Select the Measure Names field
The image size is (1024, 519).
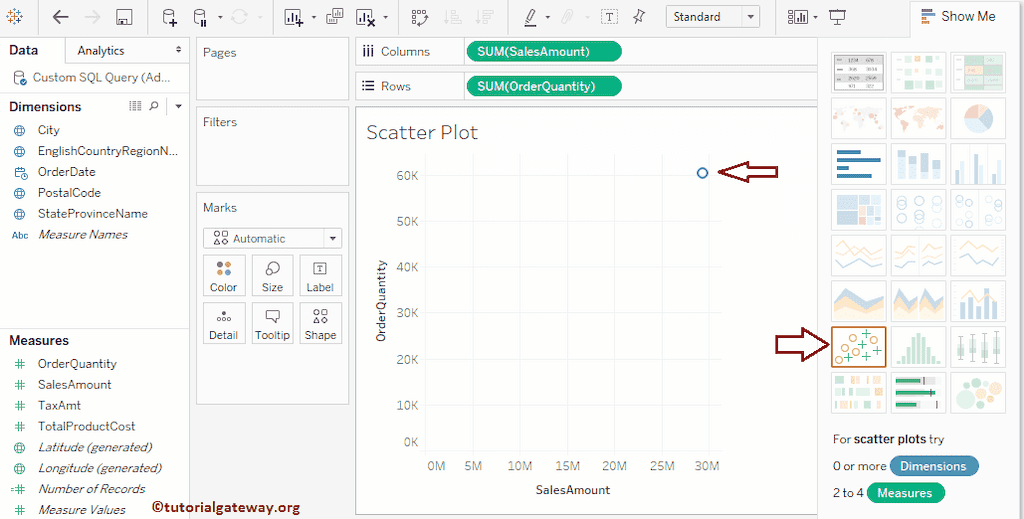point(82,234)
